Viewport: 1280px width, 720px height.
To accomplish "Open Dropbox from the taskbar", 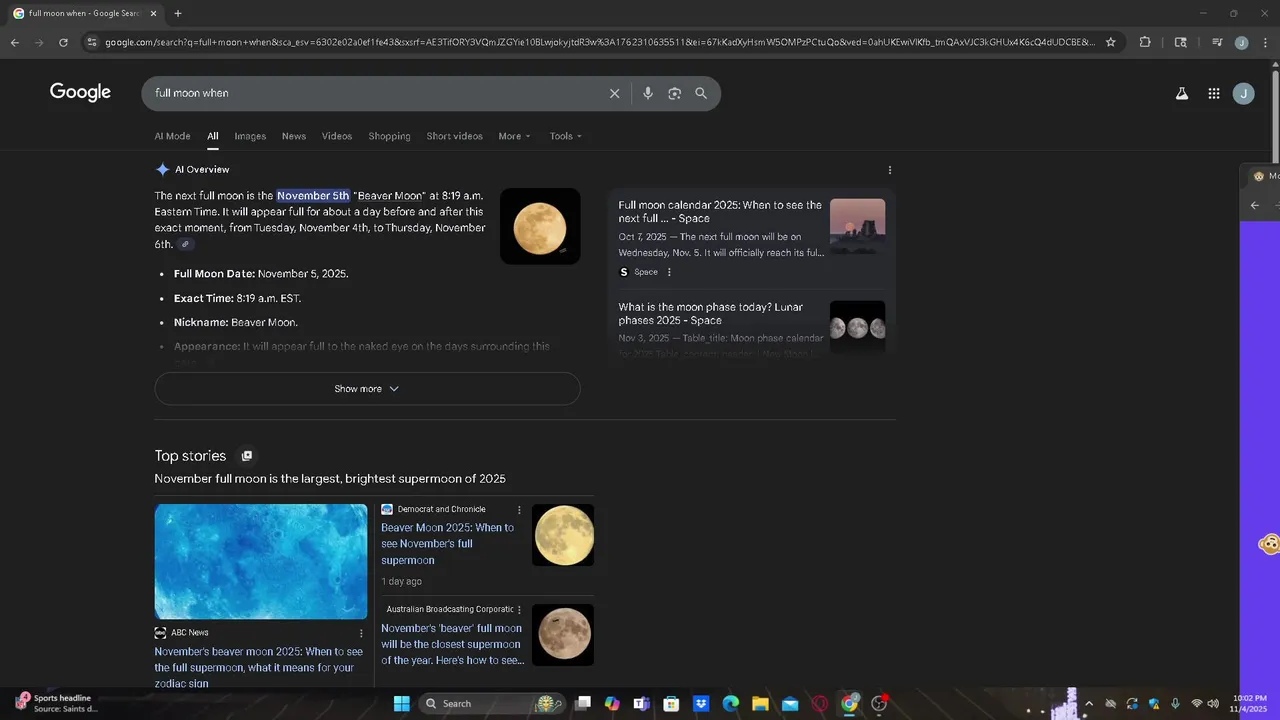I will pyautogui.click(x=701, y=703).
